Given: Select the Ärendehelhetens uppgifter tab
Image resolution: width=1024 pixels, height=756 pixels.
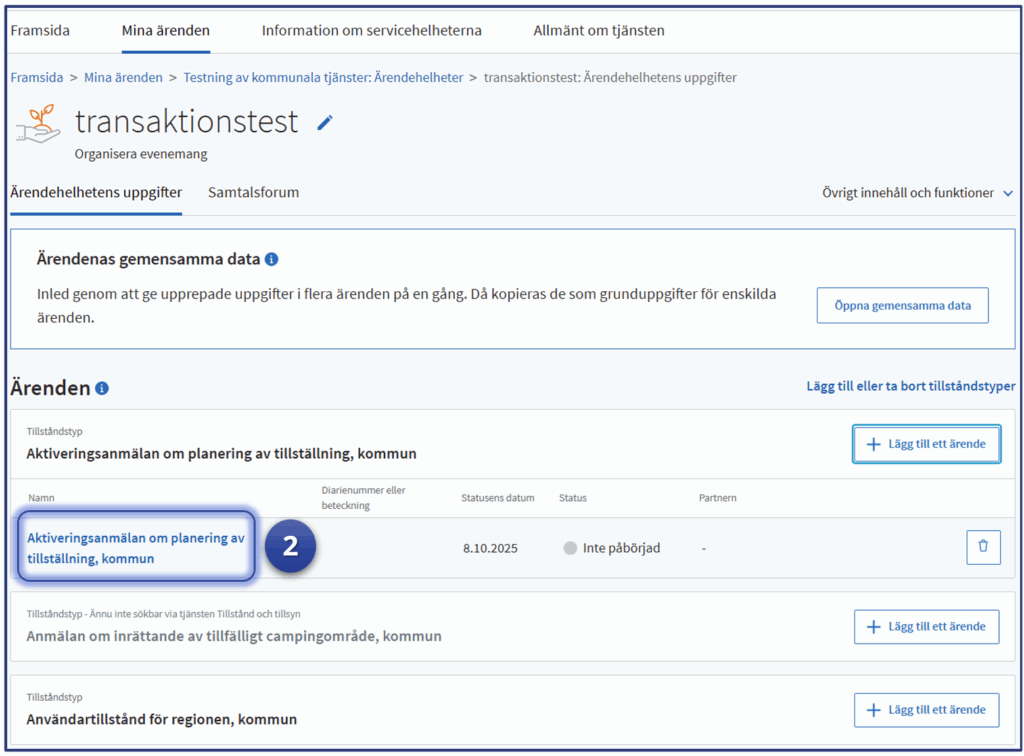Looking at the screenshot, I should click(96, 192).
